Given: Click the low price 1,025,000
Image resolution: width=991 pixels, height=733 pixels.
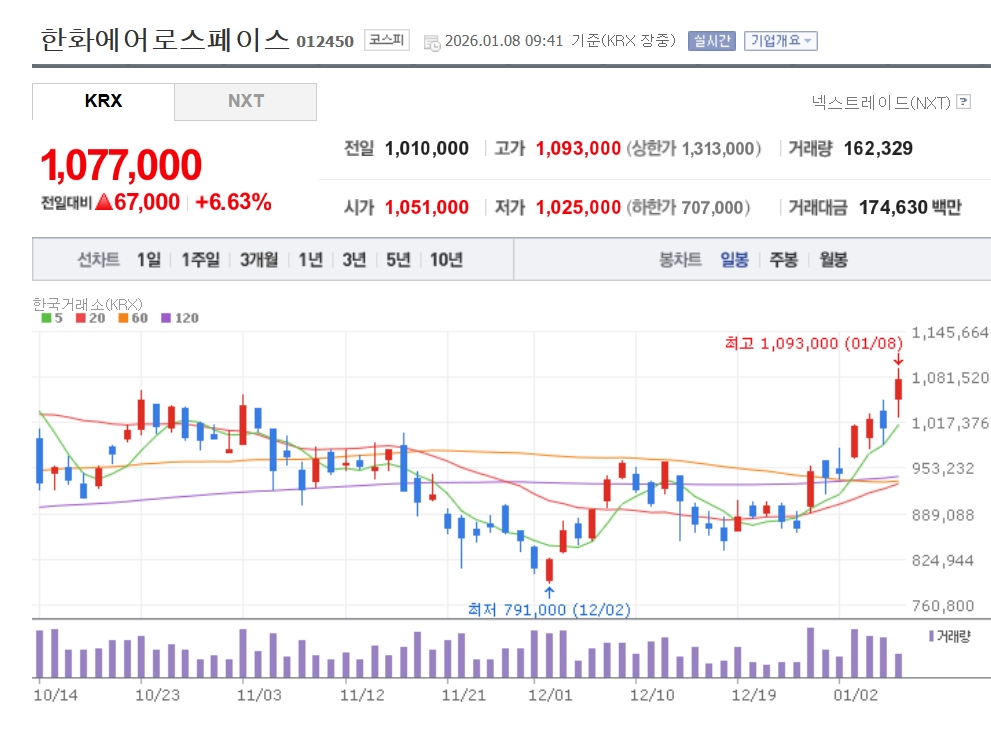Looking at the screenshot, I should pos(578,207).
